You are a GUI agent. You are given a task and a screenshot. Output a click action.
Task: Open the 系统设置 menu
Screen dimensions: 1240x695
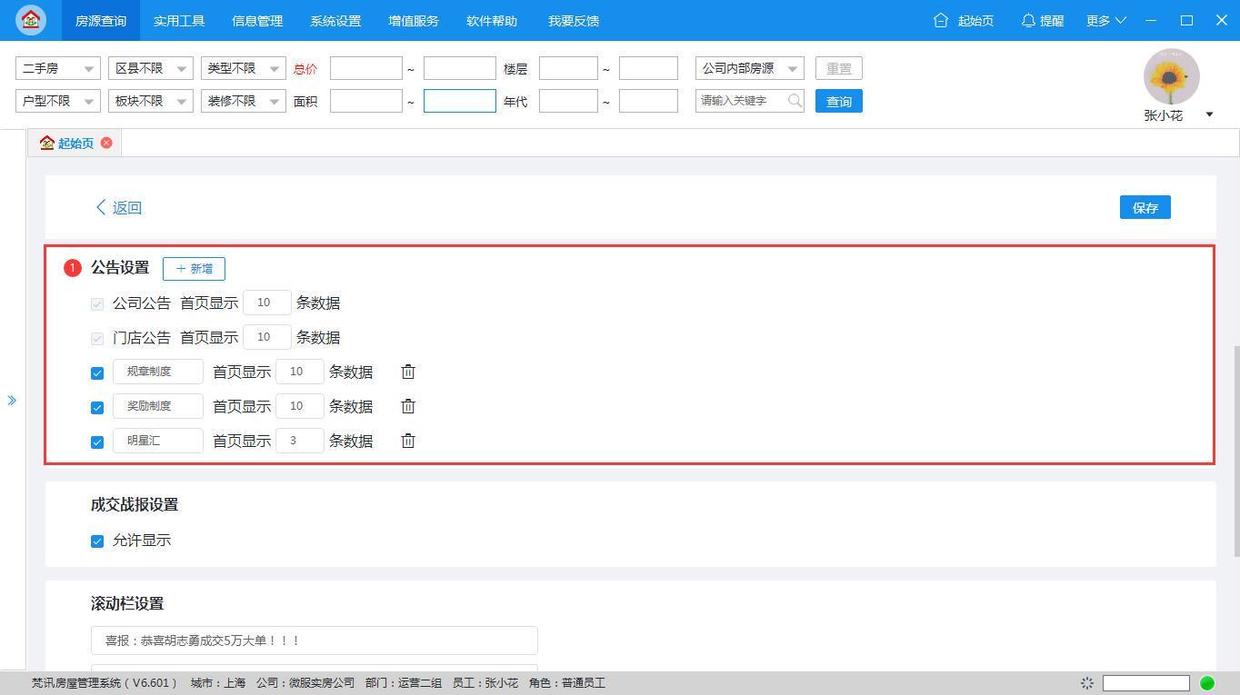pyautogui.click(x=334, y=20)
